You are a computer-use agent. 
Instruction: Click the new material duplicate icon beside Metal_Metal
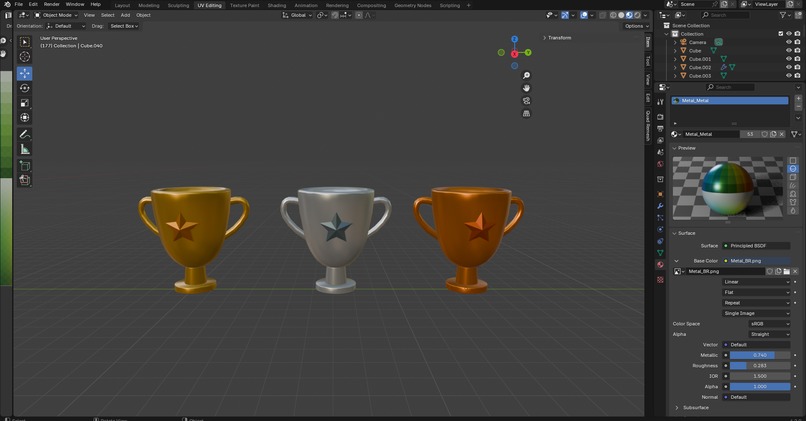pyautogui.click(x=773, y=134)
